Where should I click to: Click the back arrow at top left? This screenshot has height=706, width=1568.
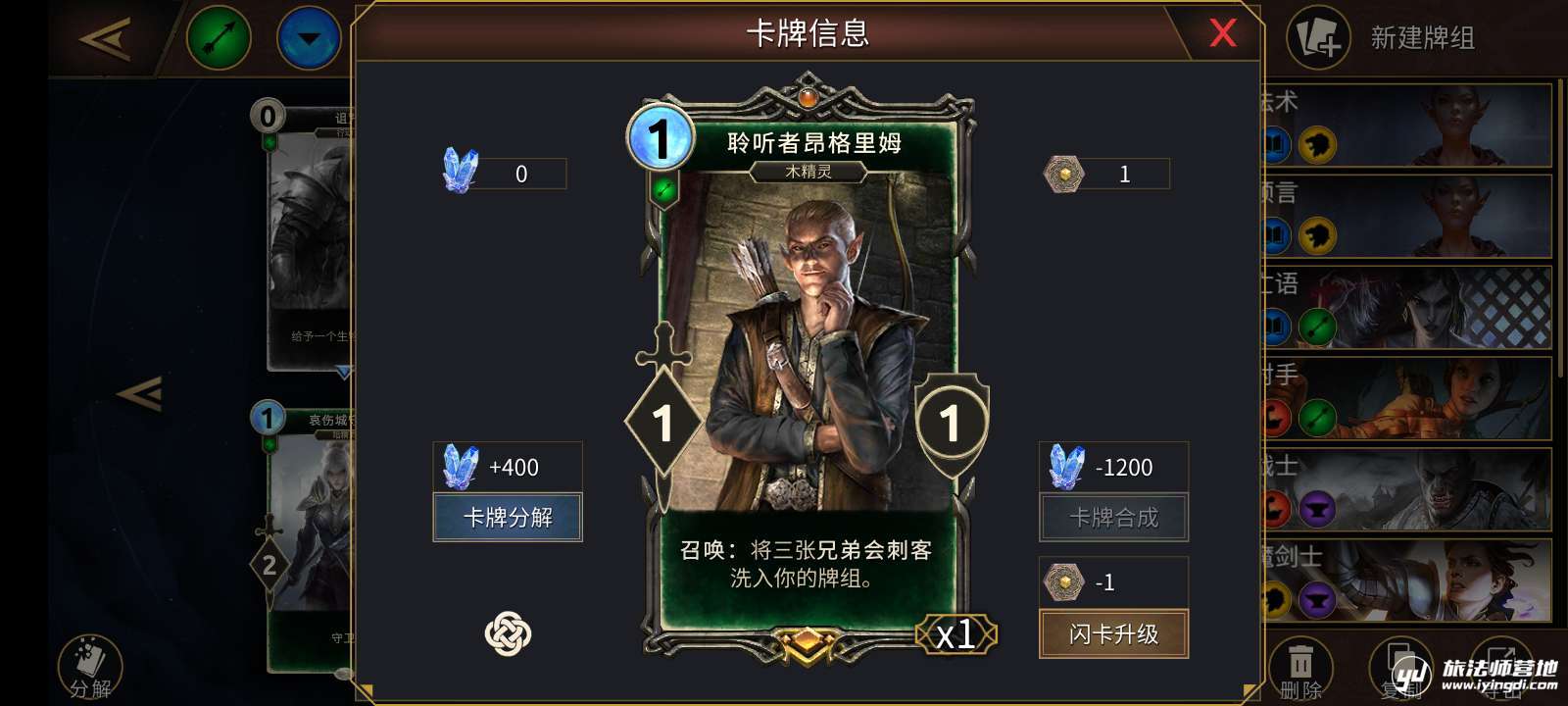pos(106,39)
